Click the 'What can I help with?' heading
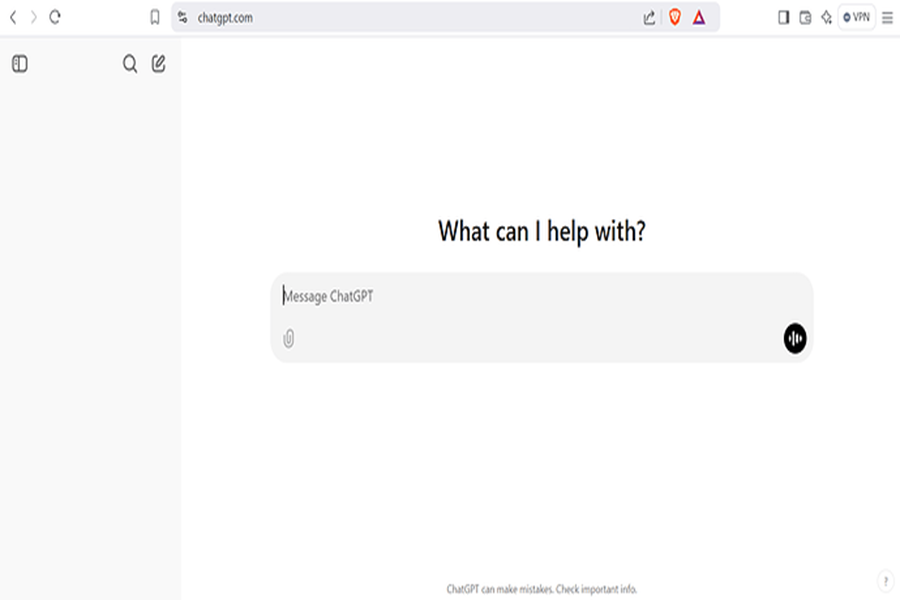Screen dimensions: 900x600 [x=542, y=231]
